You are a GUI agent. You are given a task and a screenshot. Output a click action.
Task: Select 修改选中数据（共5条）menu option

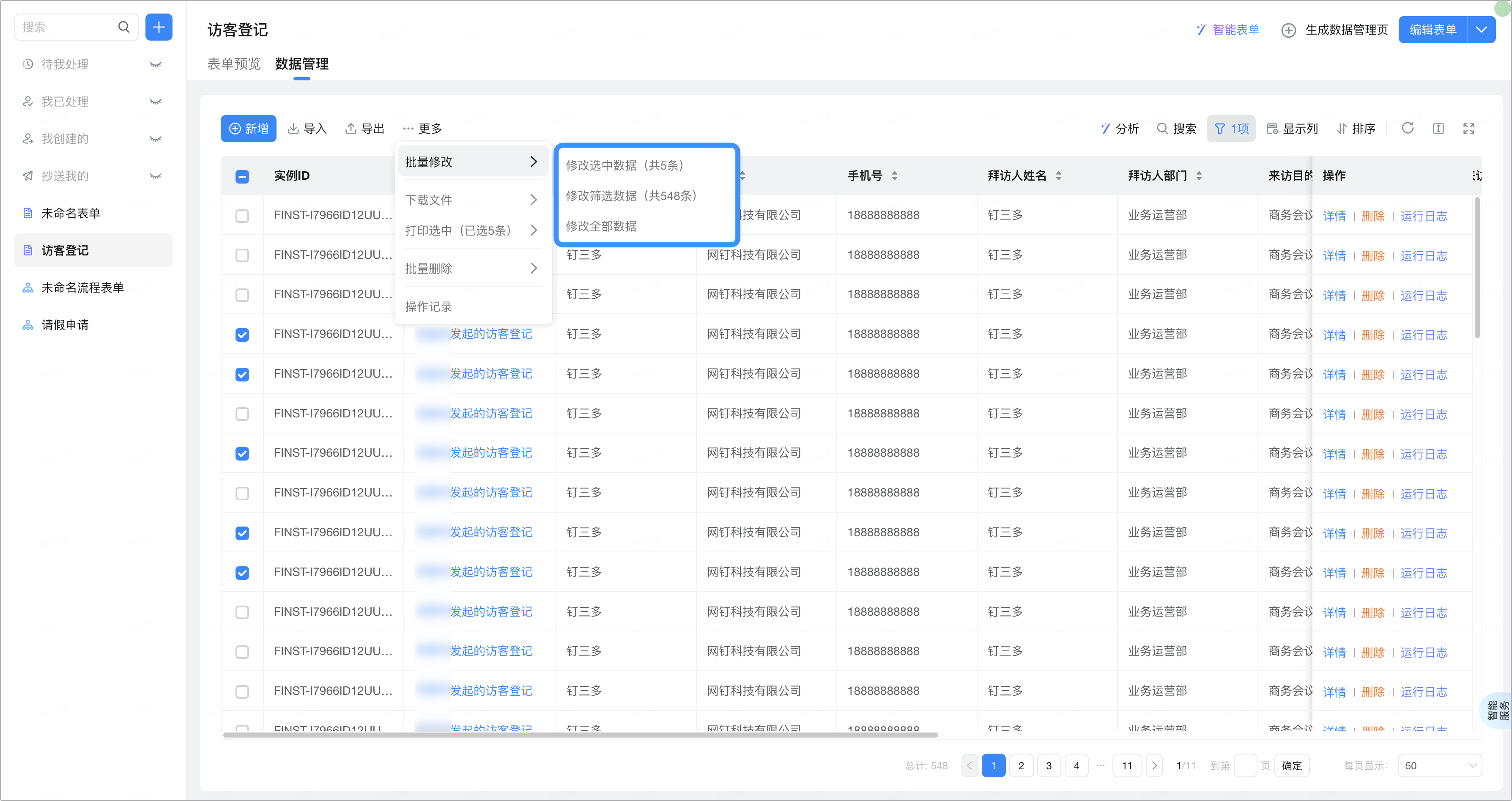pos(625,165)
